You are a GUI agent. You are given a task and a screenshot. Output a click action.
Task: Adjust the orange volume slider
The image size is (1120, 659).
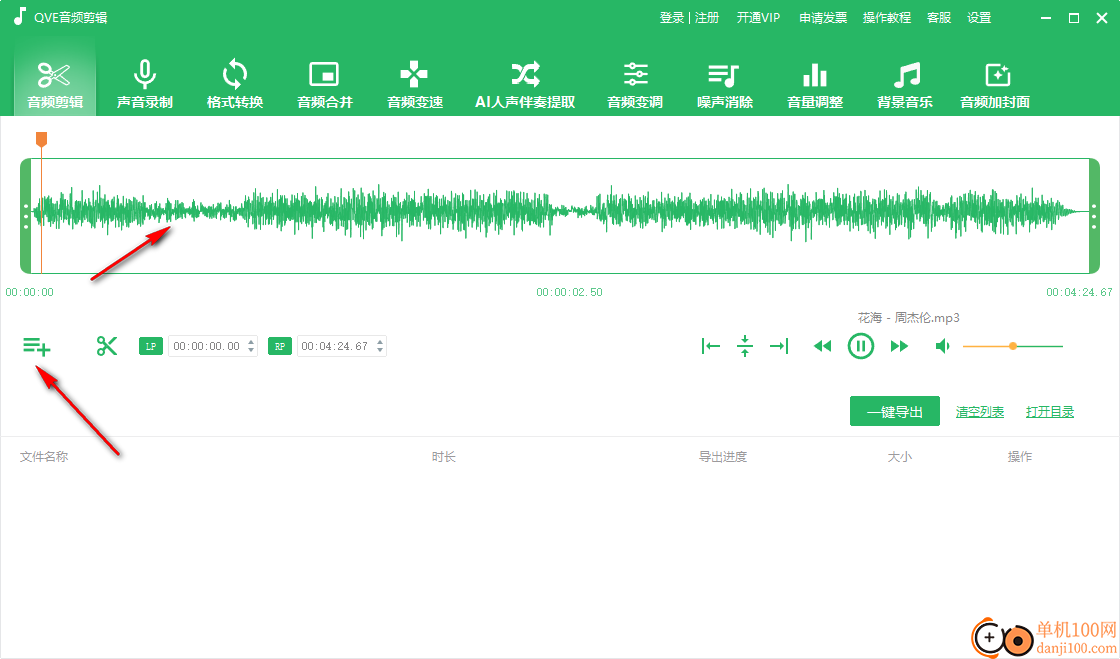(1013, 346)
